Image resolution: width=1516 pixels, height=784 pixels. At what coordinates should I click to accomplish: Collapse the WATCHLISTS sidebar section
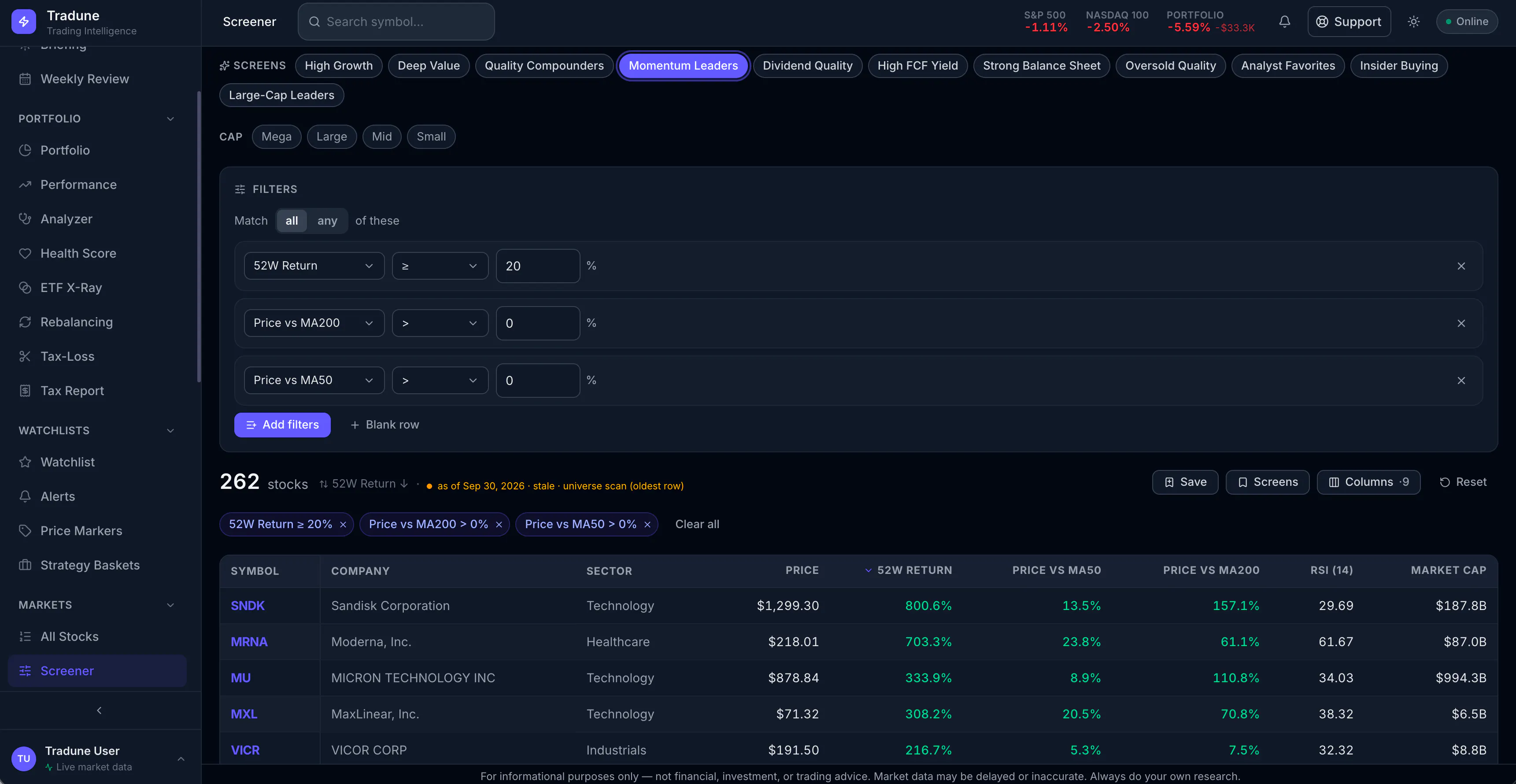[x=170, y=431]
